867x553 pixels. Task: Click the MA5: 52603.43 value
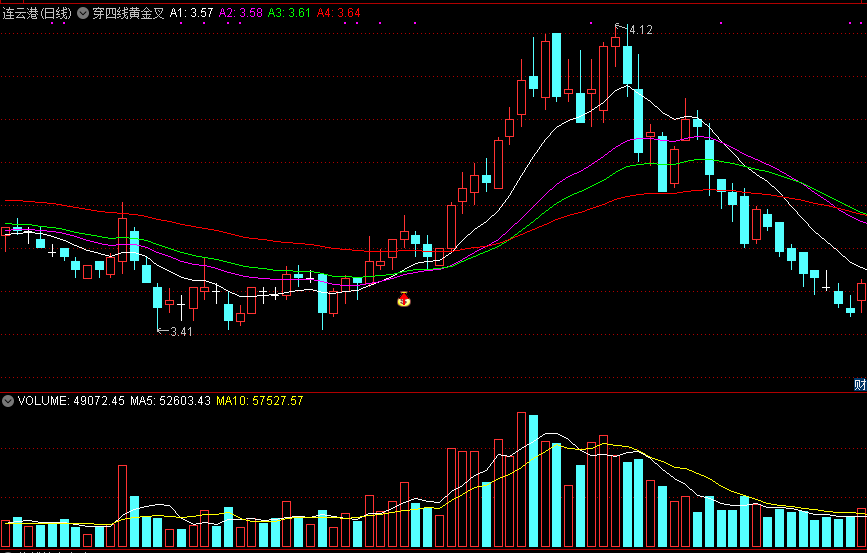[170, 401]
